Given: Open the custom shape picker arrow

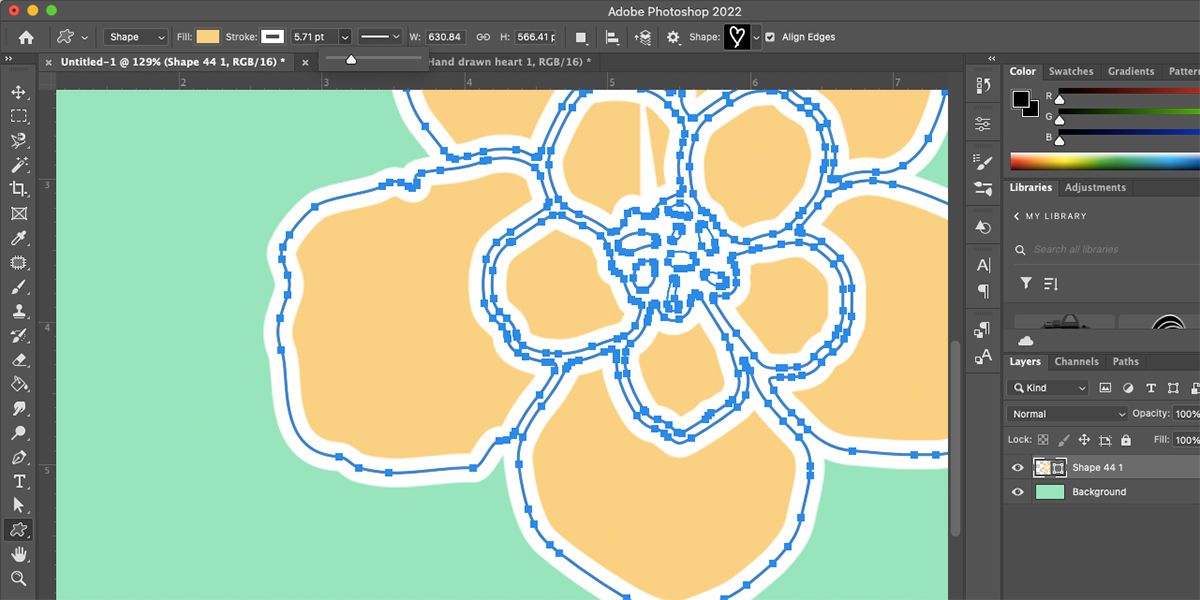Looking at the screenshot, I should [756, 37].
